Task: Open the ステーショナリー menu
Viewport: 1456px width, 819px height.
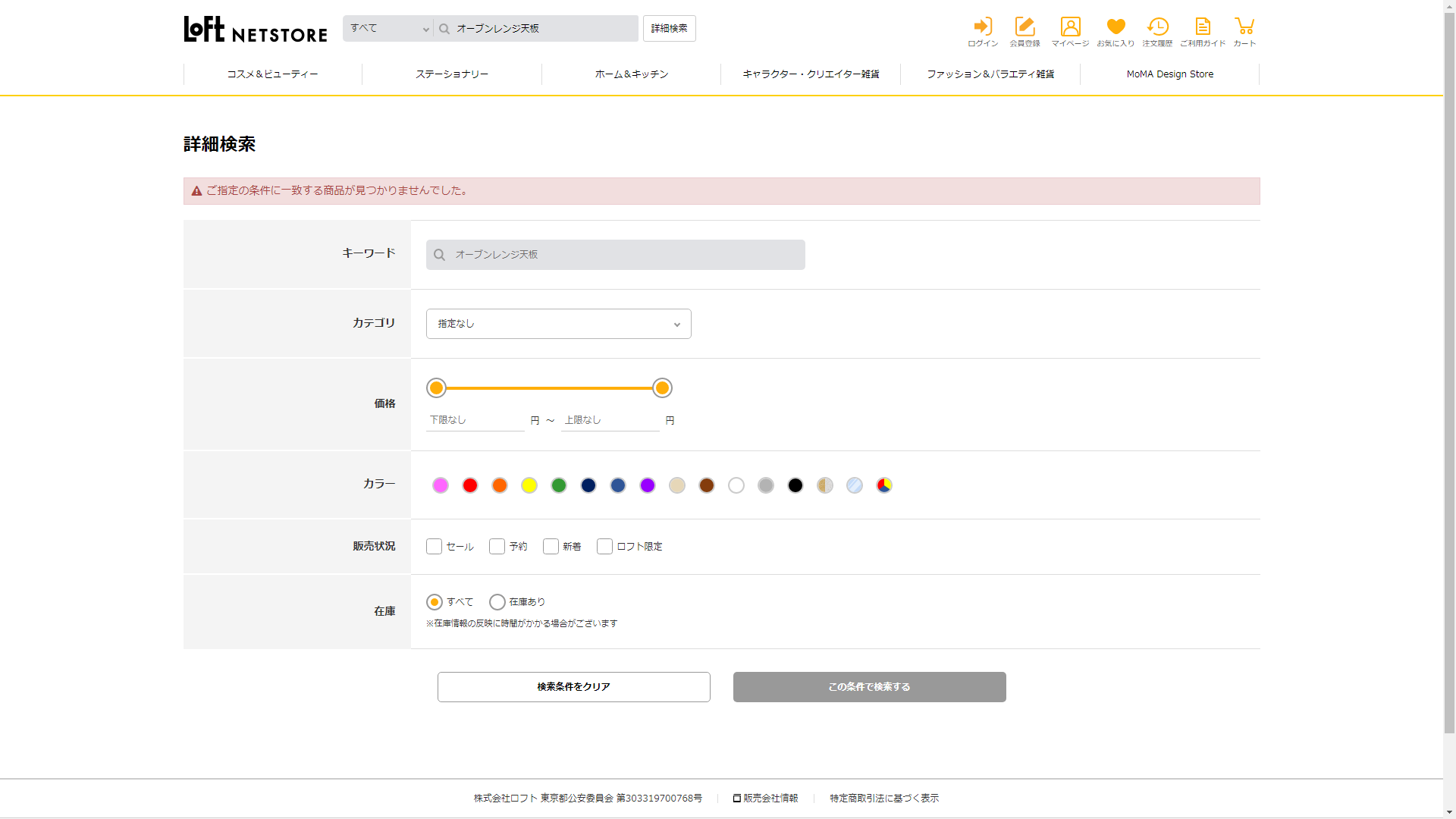Action: (x=452, y=74)
